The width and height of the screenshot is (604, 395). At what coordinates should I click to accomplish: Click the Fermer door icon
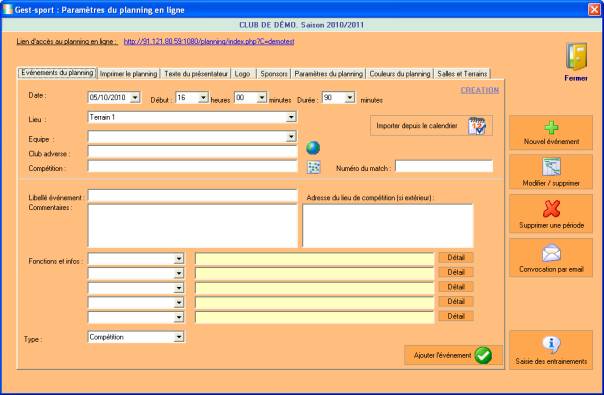point(576,56)
